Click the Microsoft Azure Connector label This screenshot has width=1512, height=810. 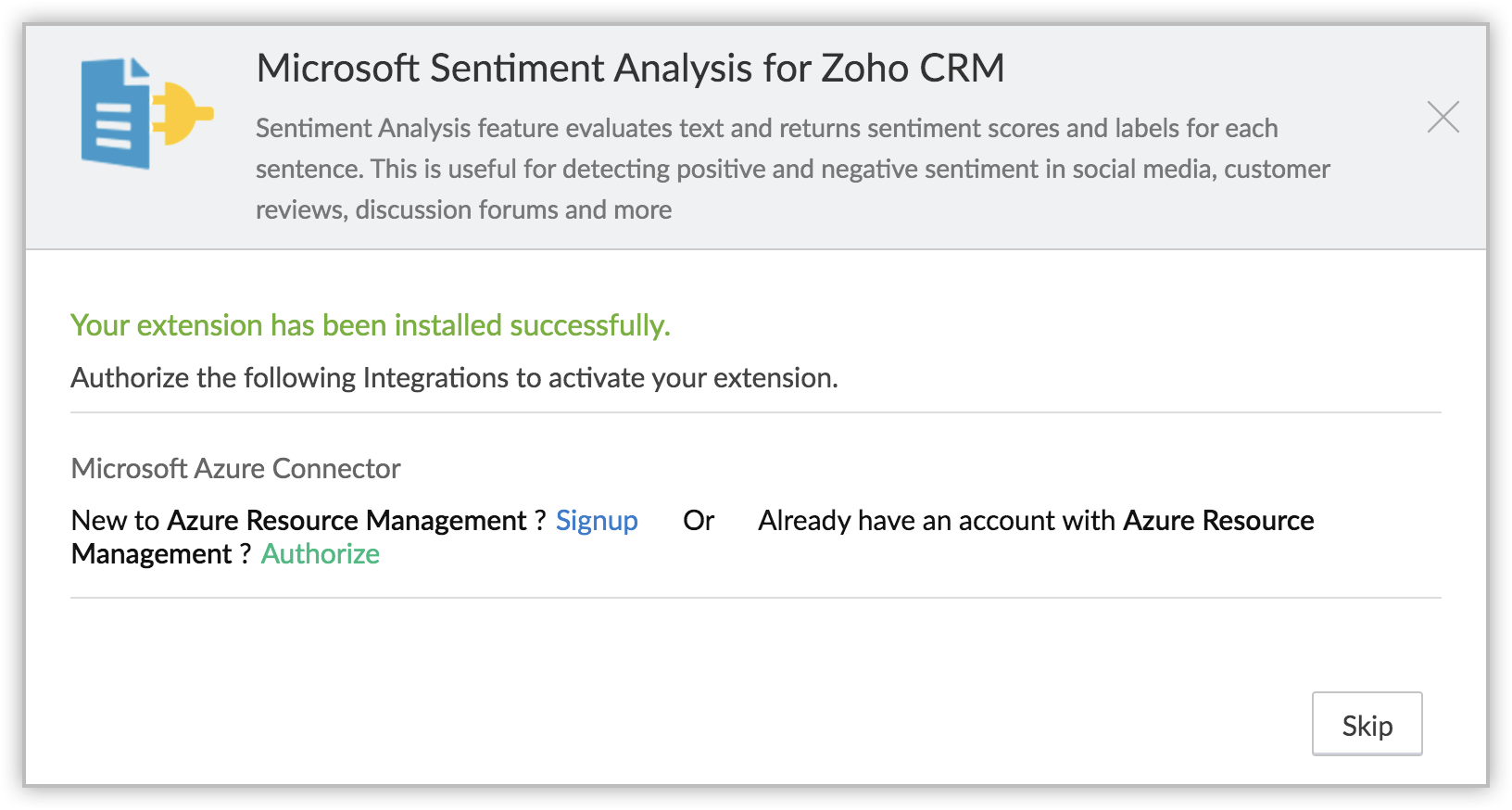tap(236, 469)
